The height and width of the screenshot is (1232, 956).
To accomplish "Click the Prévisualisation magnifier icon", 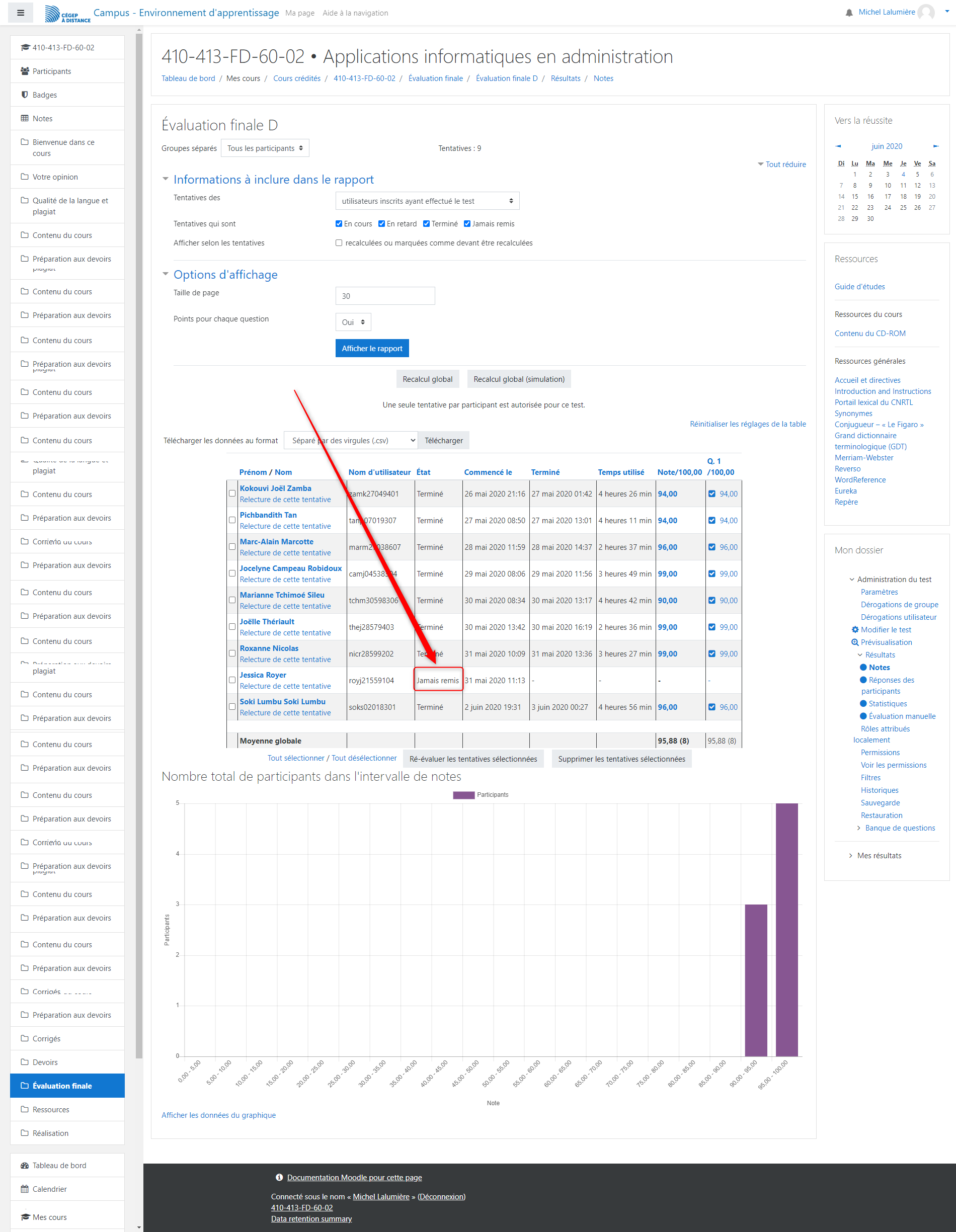I will point(854,642).
